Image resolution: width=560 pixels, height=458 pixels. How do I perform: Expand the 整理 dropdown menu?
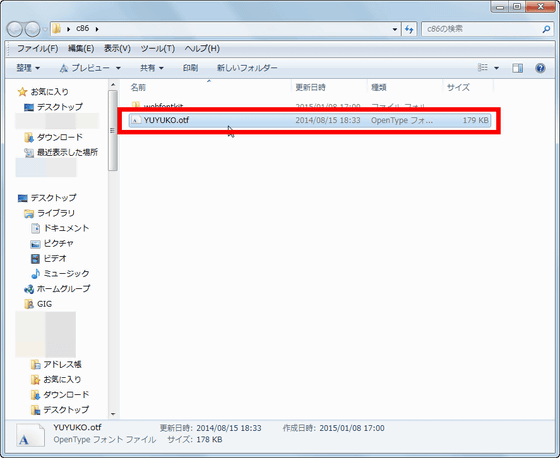(x=28, y=68)
